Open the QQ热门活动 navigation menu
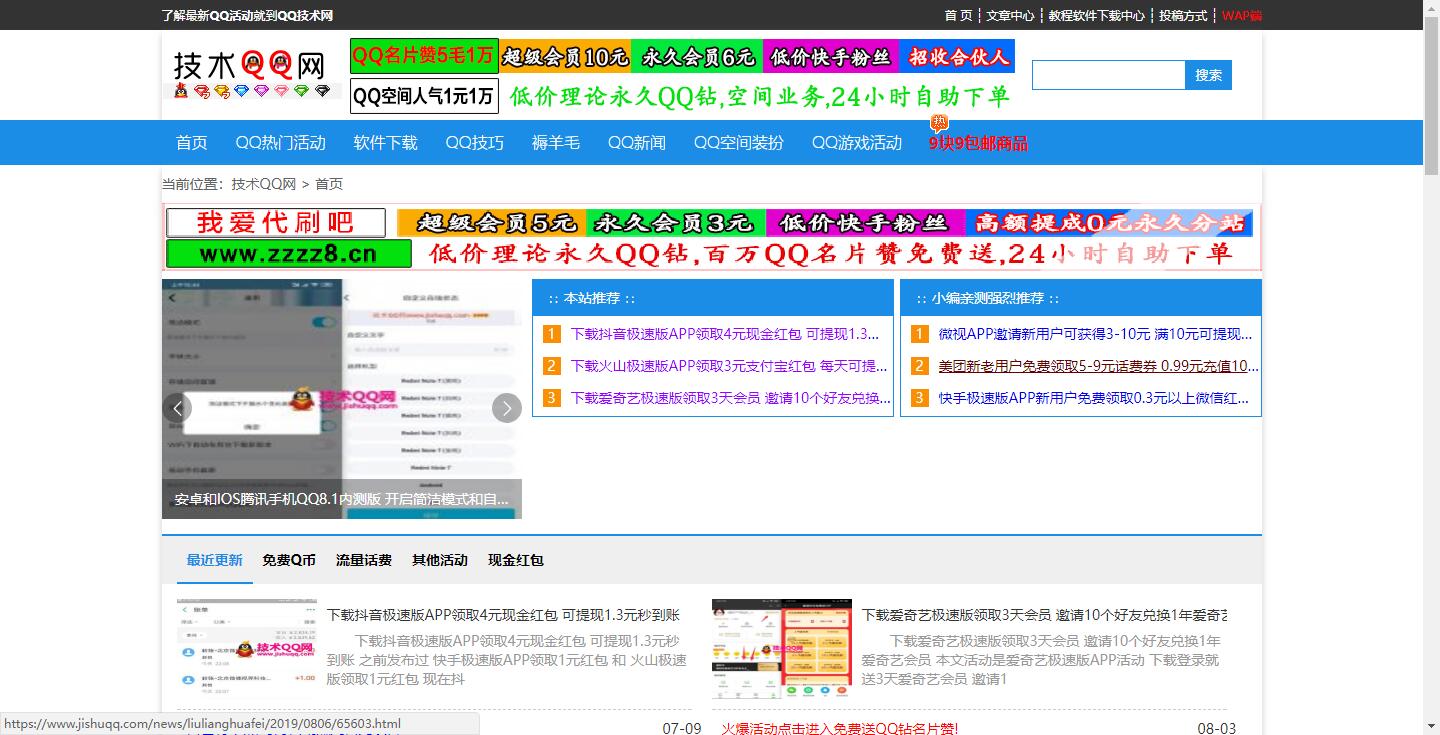Screen dimensions: 1440x735 click(280, 143)
